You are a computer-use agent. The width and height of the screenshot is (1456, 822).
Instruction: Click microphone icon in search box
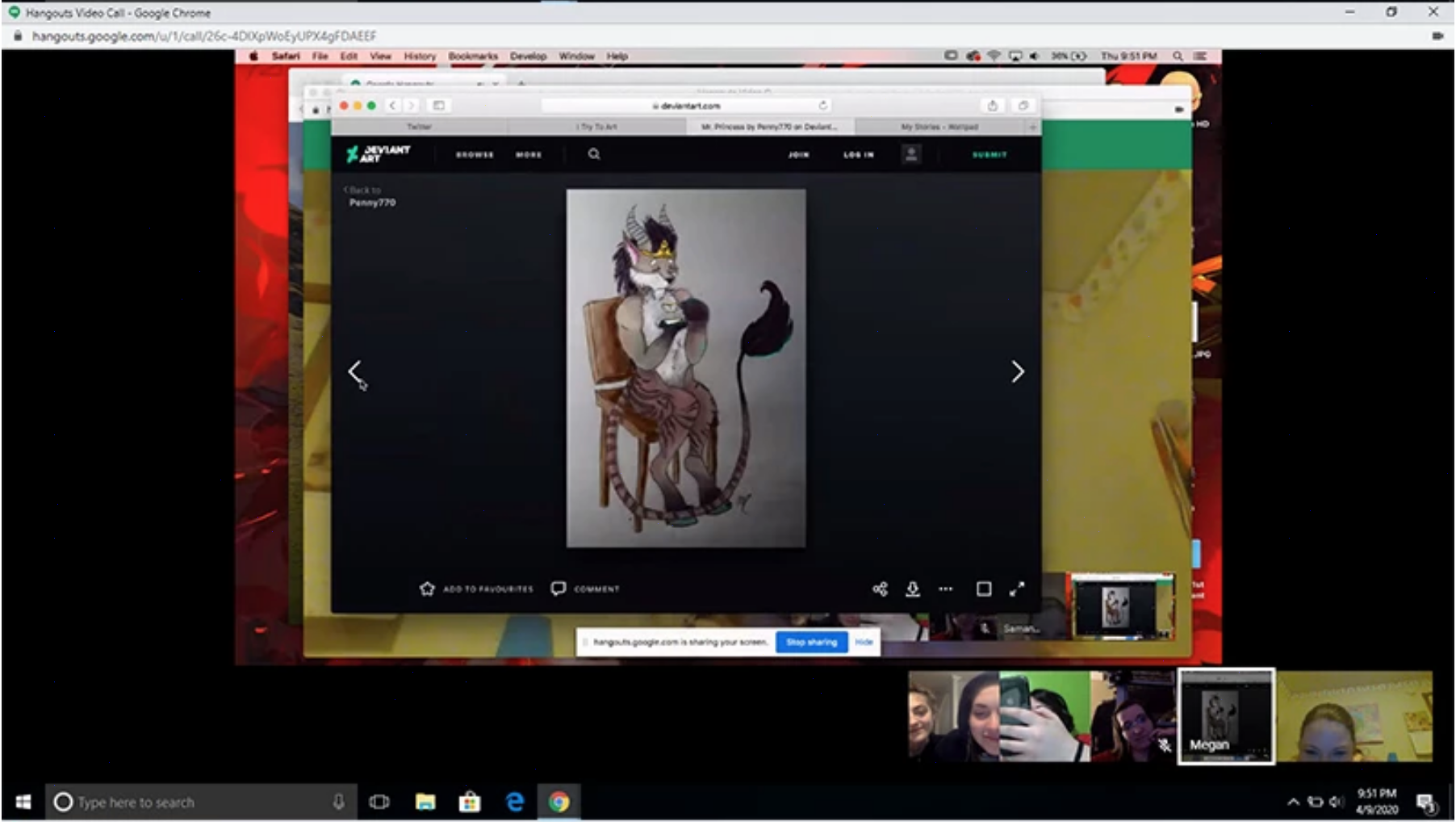pos(339,802)
